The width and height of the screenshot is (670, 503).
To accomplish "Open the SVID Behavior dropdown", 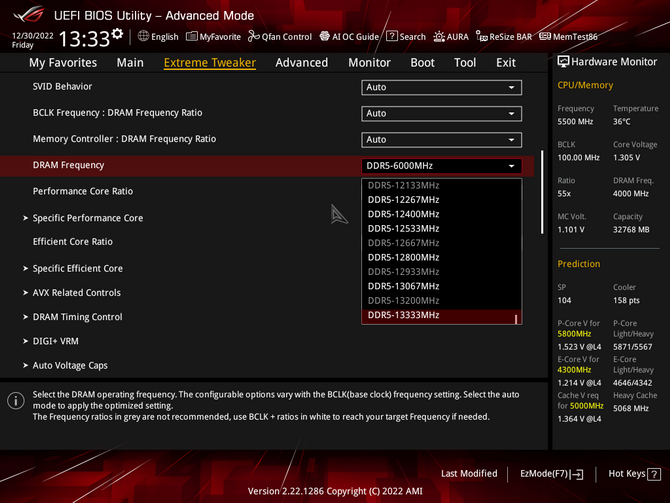I will point(441,87).
